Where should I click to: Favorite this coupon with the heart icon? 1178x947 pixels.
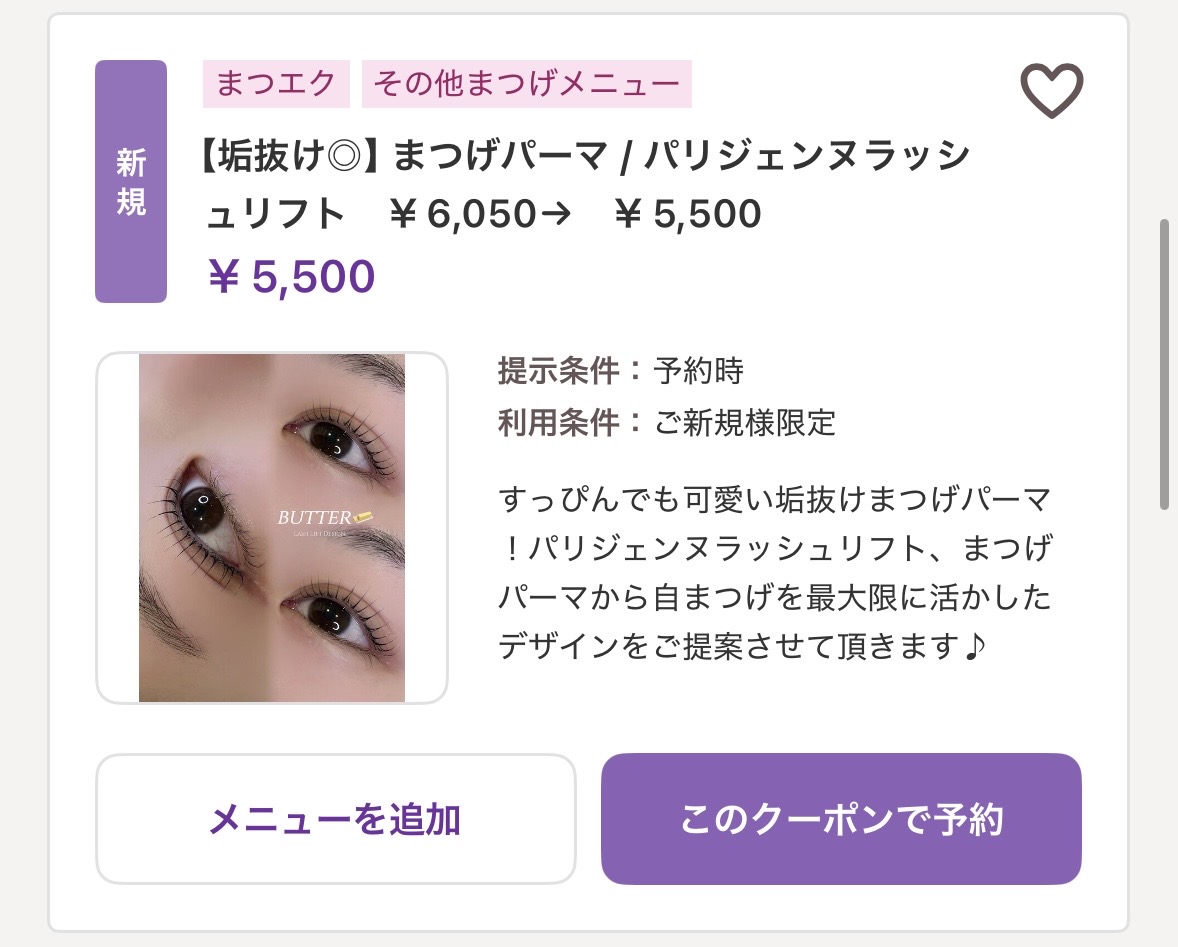coord(1051,91)
